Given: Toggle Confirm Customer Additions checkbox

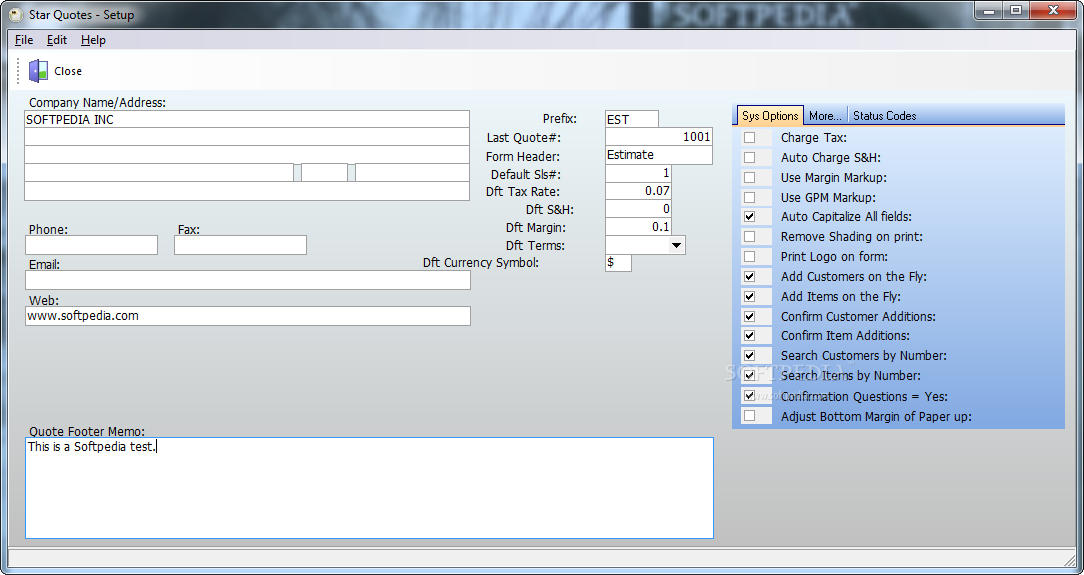Looking at the screenshot, I should click(x=749, y=317).
